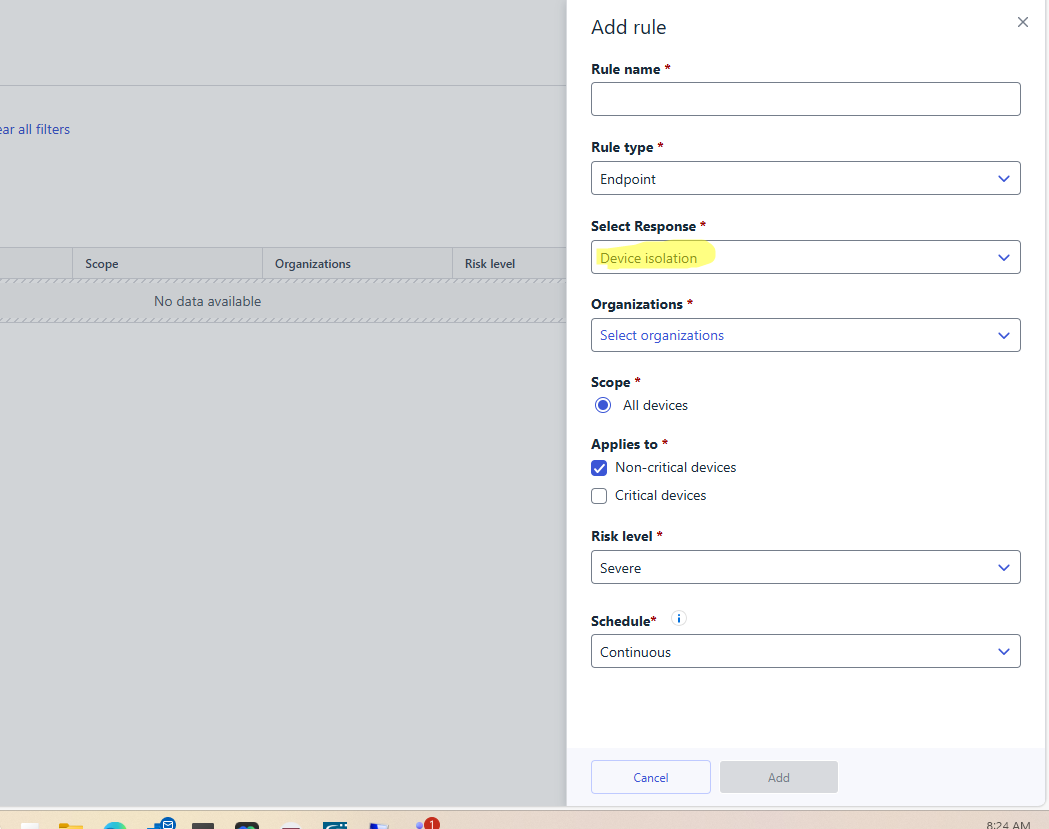Cancel adding the rule

click(650, 777)
